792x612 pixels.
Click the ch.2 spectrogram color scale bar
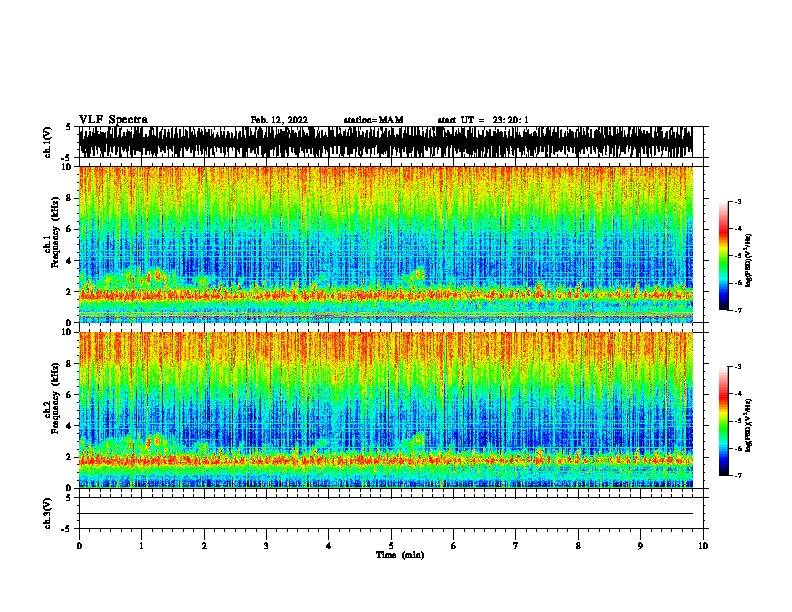723,421
